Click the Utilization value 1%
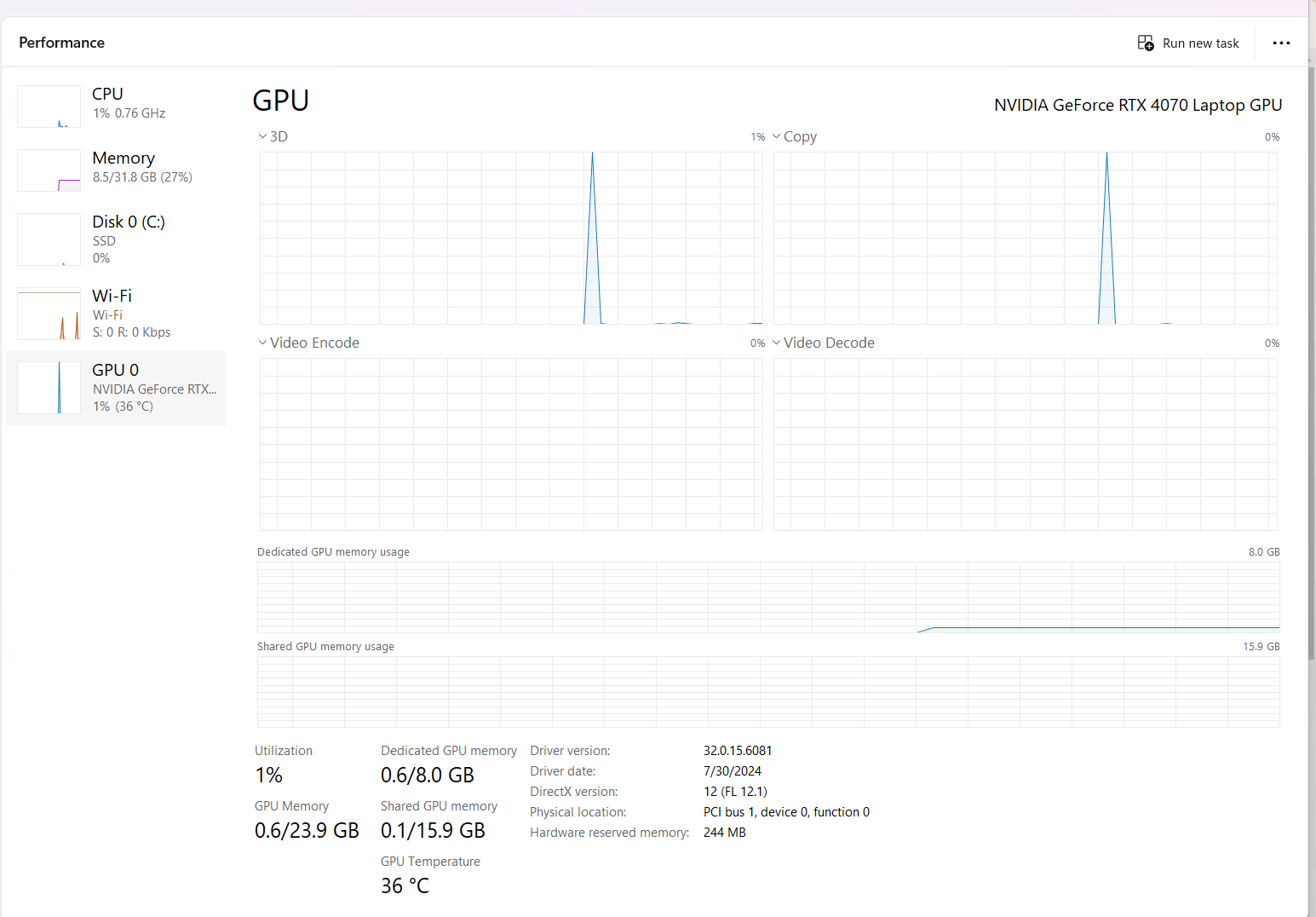 click(268, 776)
